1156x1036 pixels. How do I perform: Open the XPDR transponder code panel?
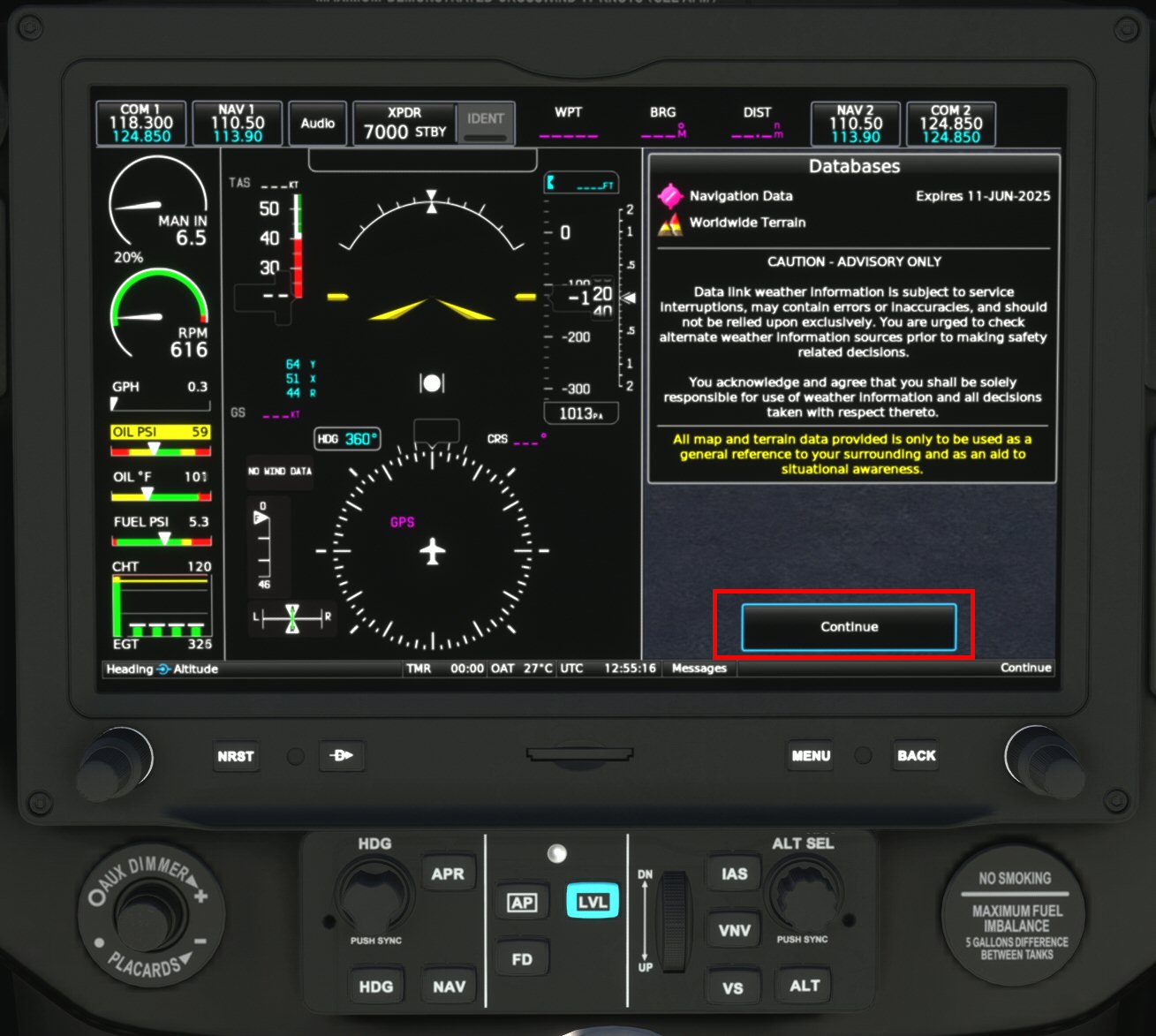pyautogui.click(x=404, y=124)
